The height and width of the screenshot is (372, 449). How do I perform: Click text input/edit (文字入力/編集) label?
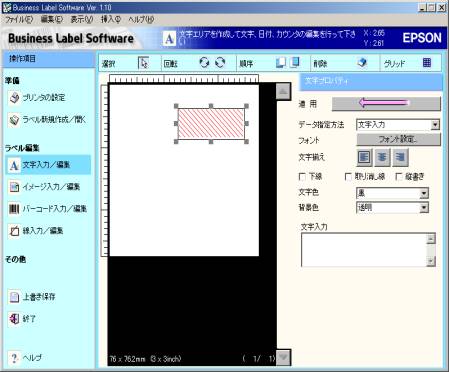click(46, 165)
